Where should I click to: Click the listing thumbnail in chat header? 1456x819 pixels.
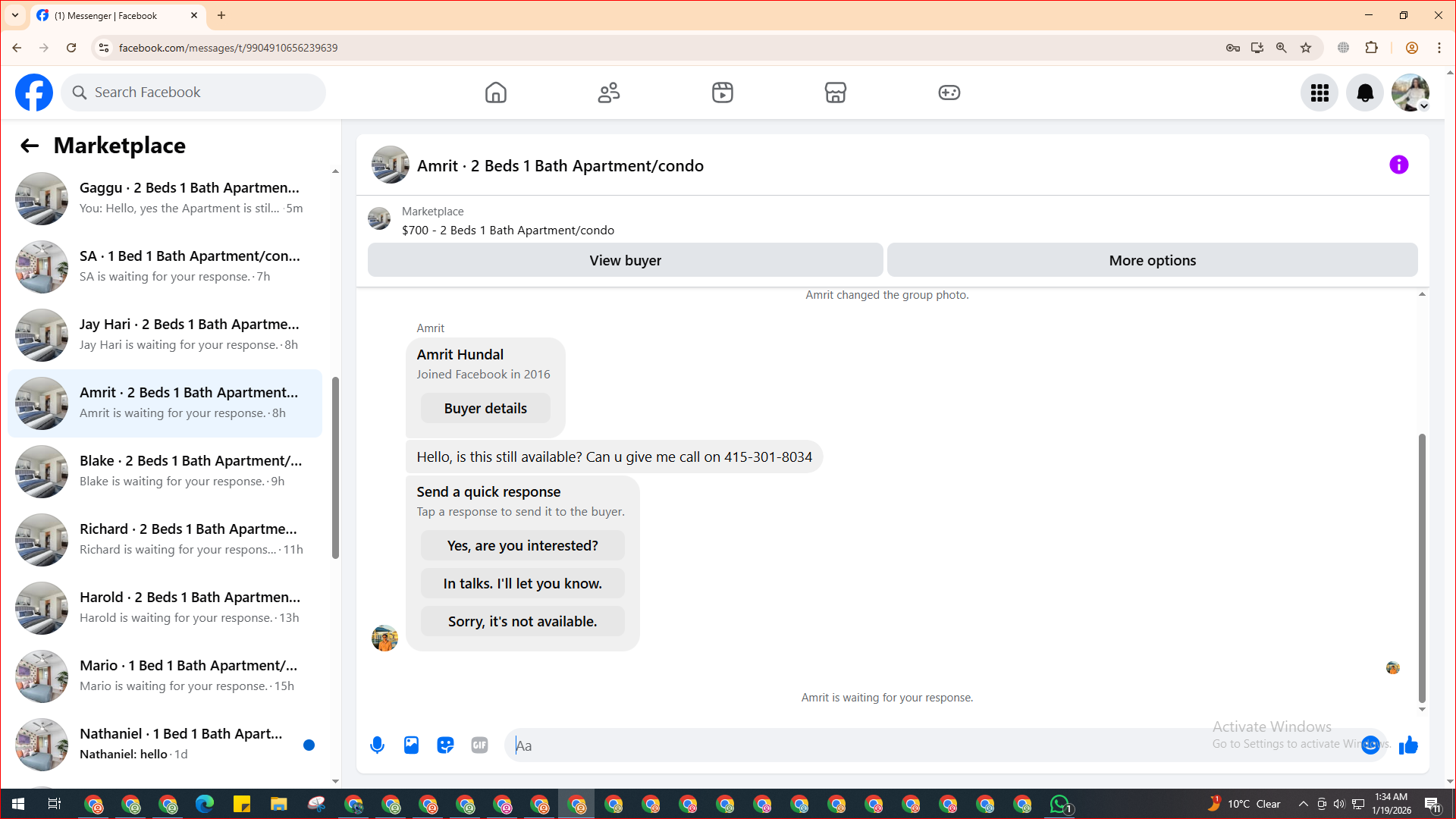(x=391, y=165)
